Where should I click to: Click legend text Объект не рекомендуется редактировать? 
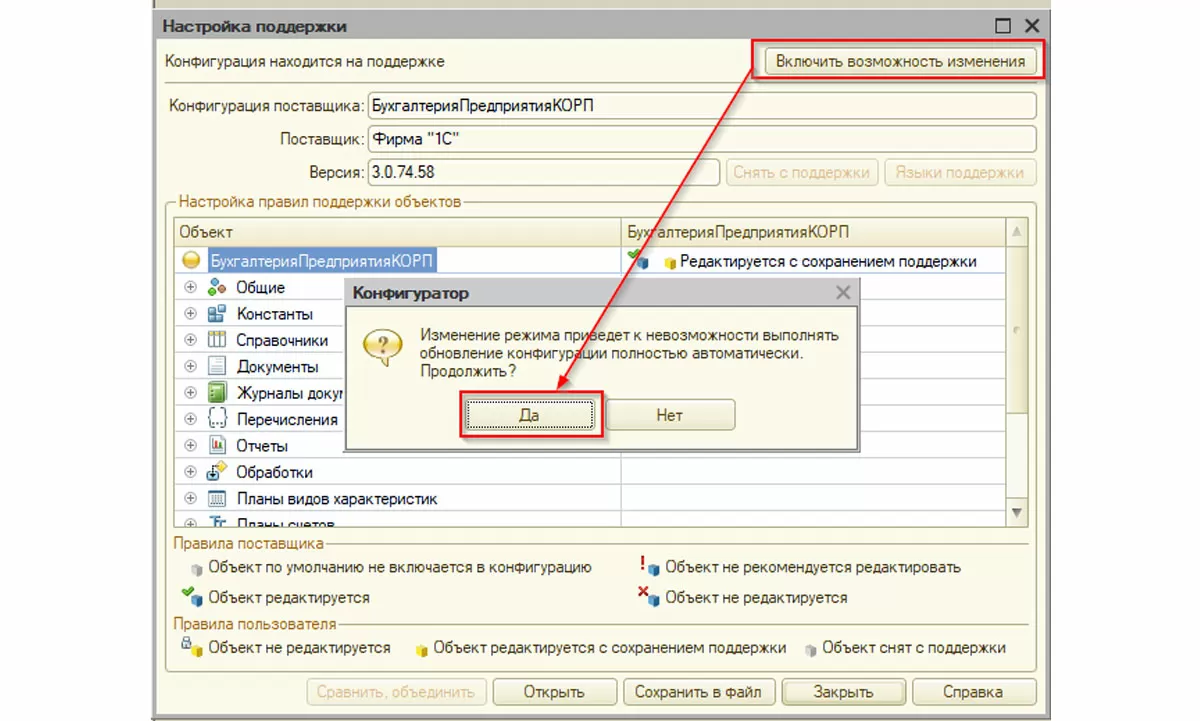click(x=813, y=567)
